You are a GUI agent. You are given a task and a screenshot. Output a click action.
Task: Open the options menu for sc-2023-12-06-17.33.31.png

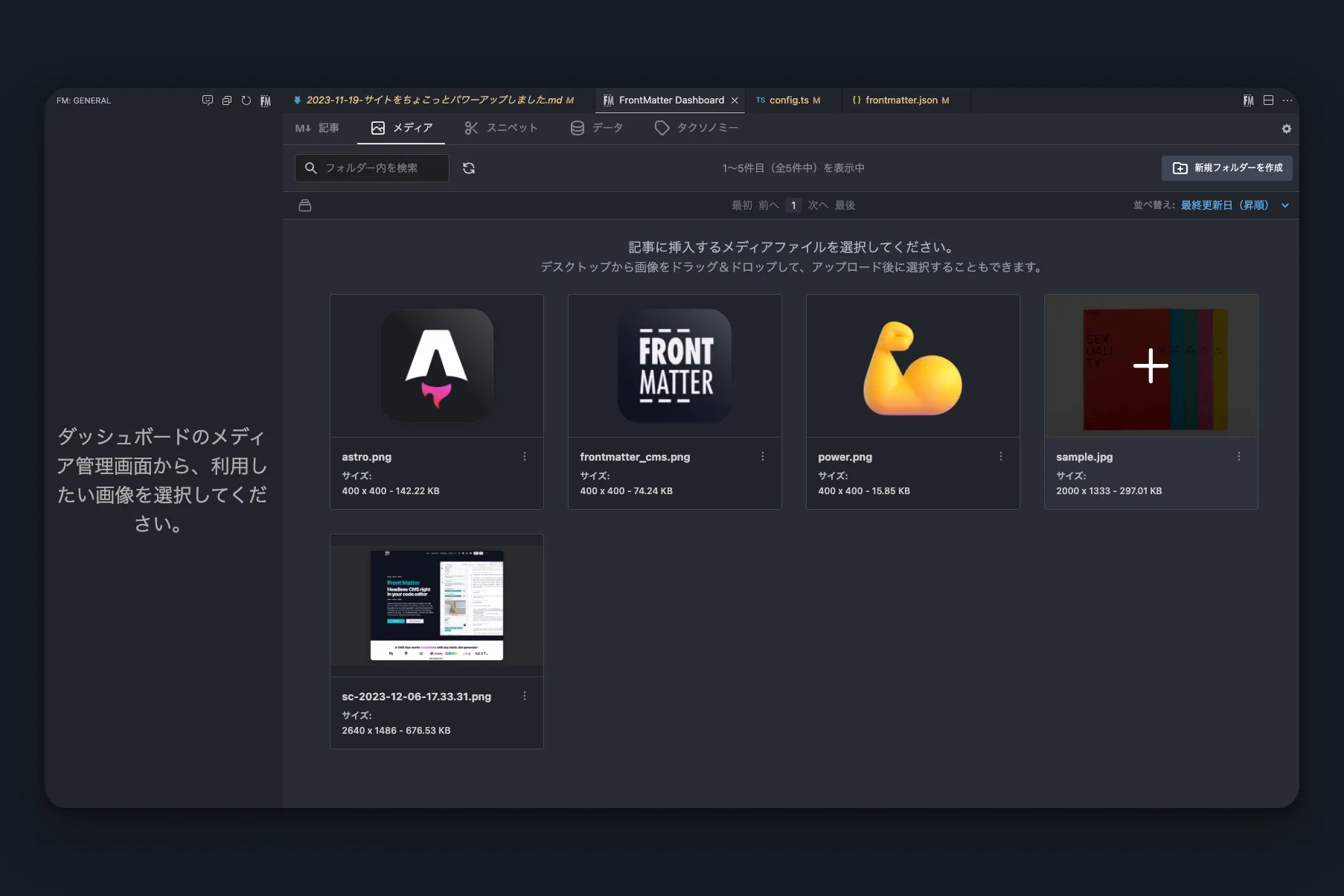pyautogui.click(x=525, y=696)
